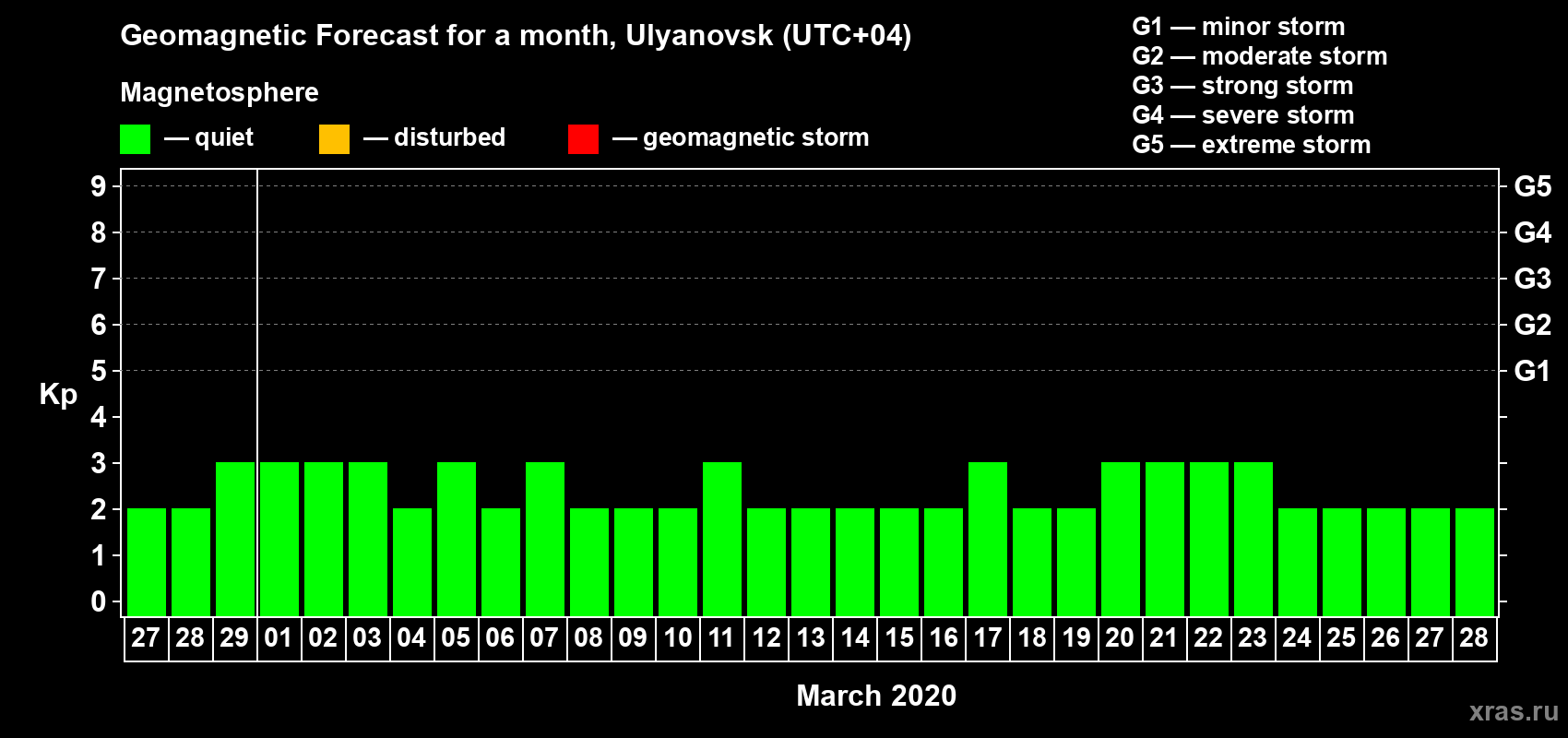The image size is (1568, 738).
Task: Click the date cell 19
Action: click(1076, 638)
